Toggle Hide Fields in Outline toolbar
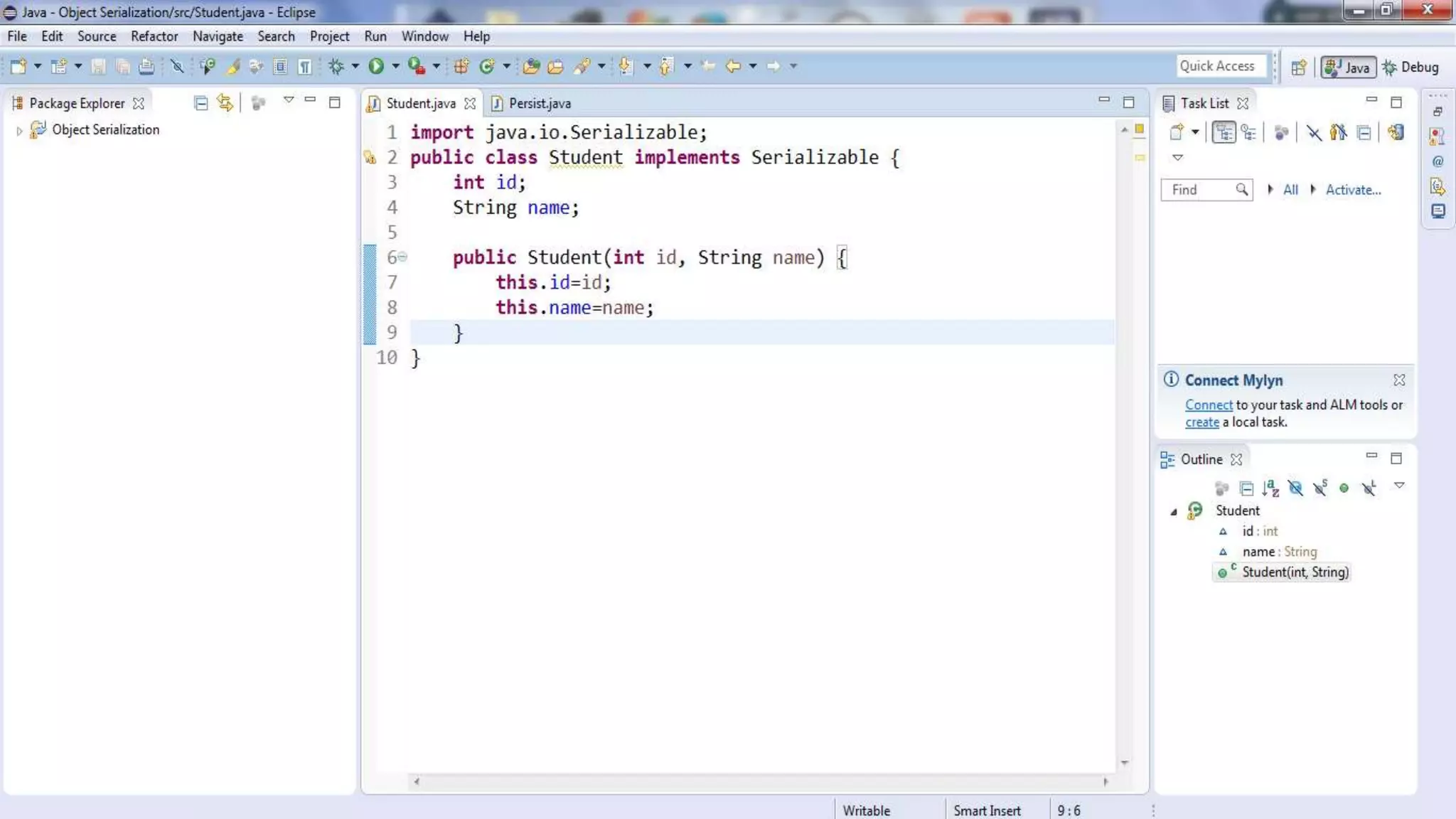The height and width of the screenshot is (819, 1456). click(1295, 488)
